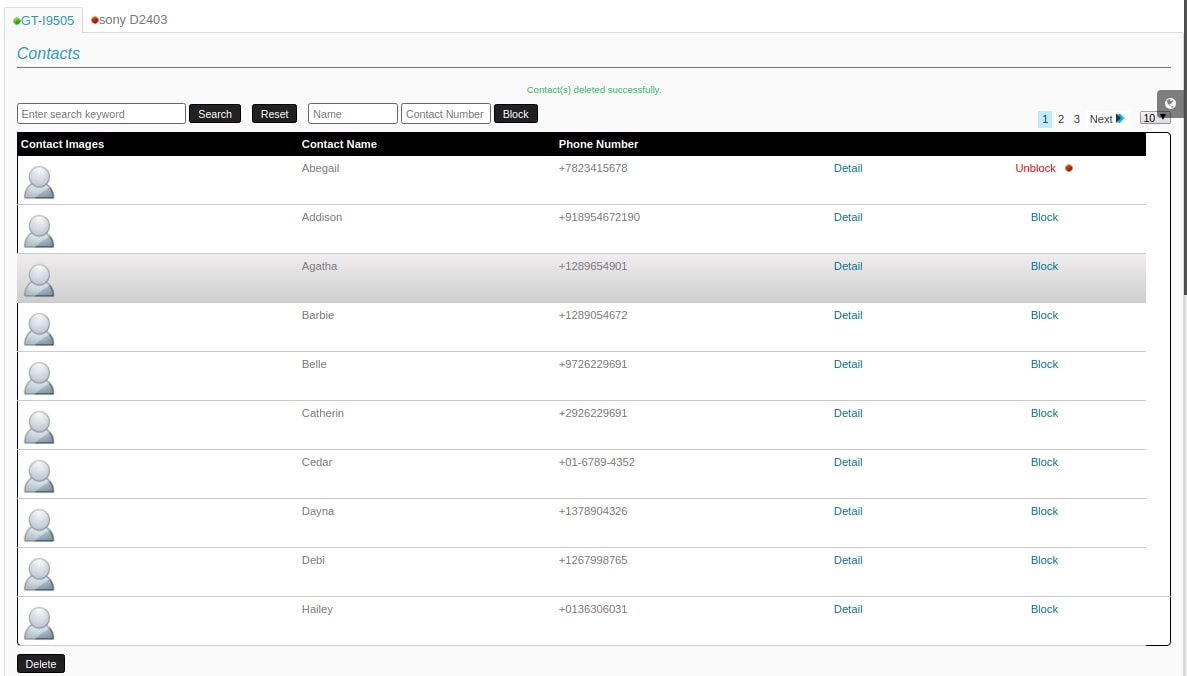1187x676 pixels.
Task: Block the contact Agatha
Action: coord(1044,266)
